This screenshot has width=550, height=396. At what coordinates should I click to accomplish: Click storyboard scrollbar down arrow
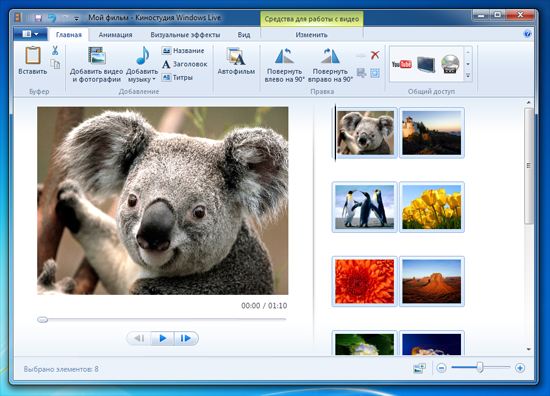point(529,349)
